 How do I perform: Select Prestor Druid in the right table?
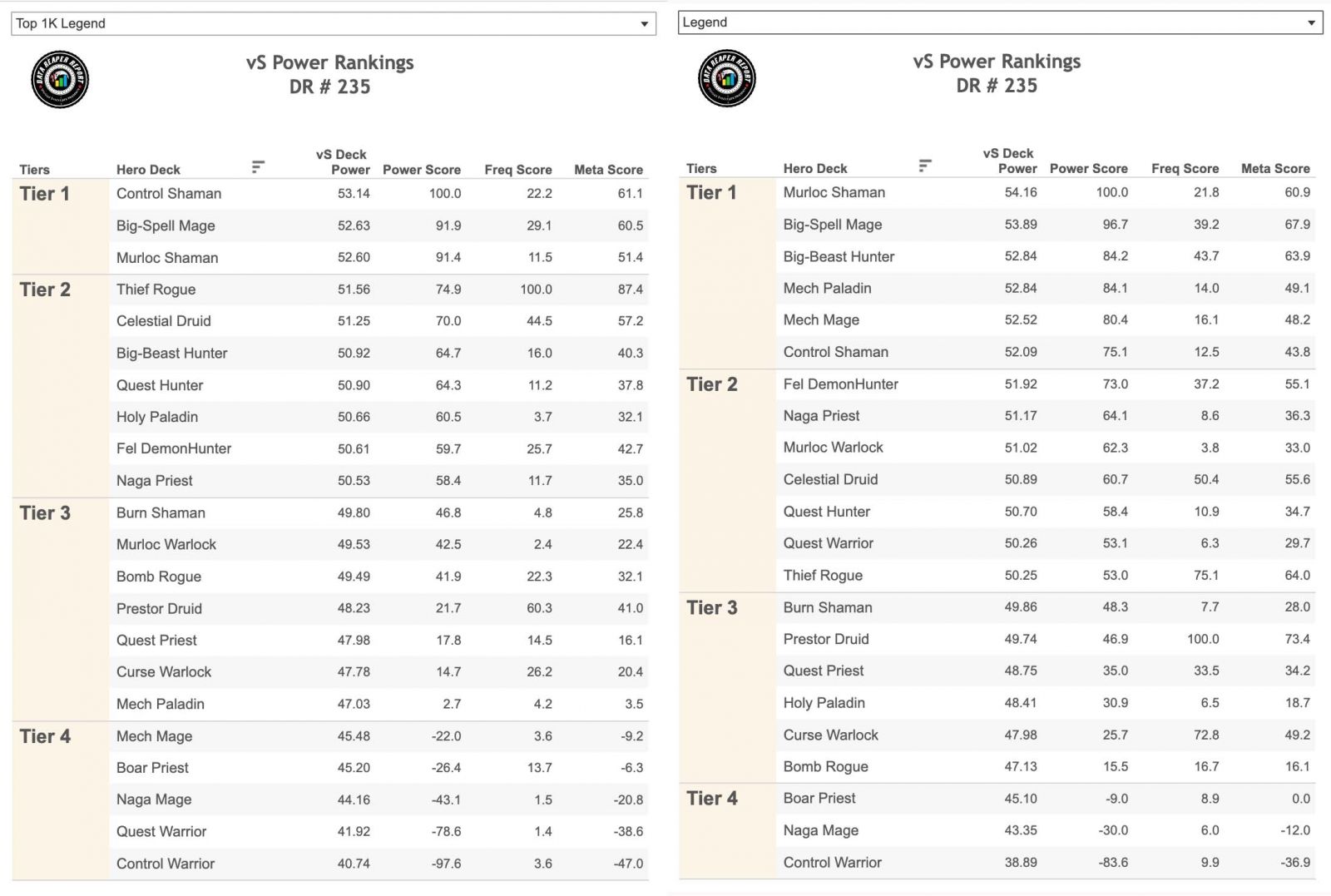tap(1046, 639)
